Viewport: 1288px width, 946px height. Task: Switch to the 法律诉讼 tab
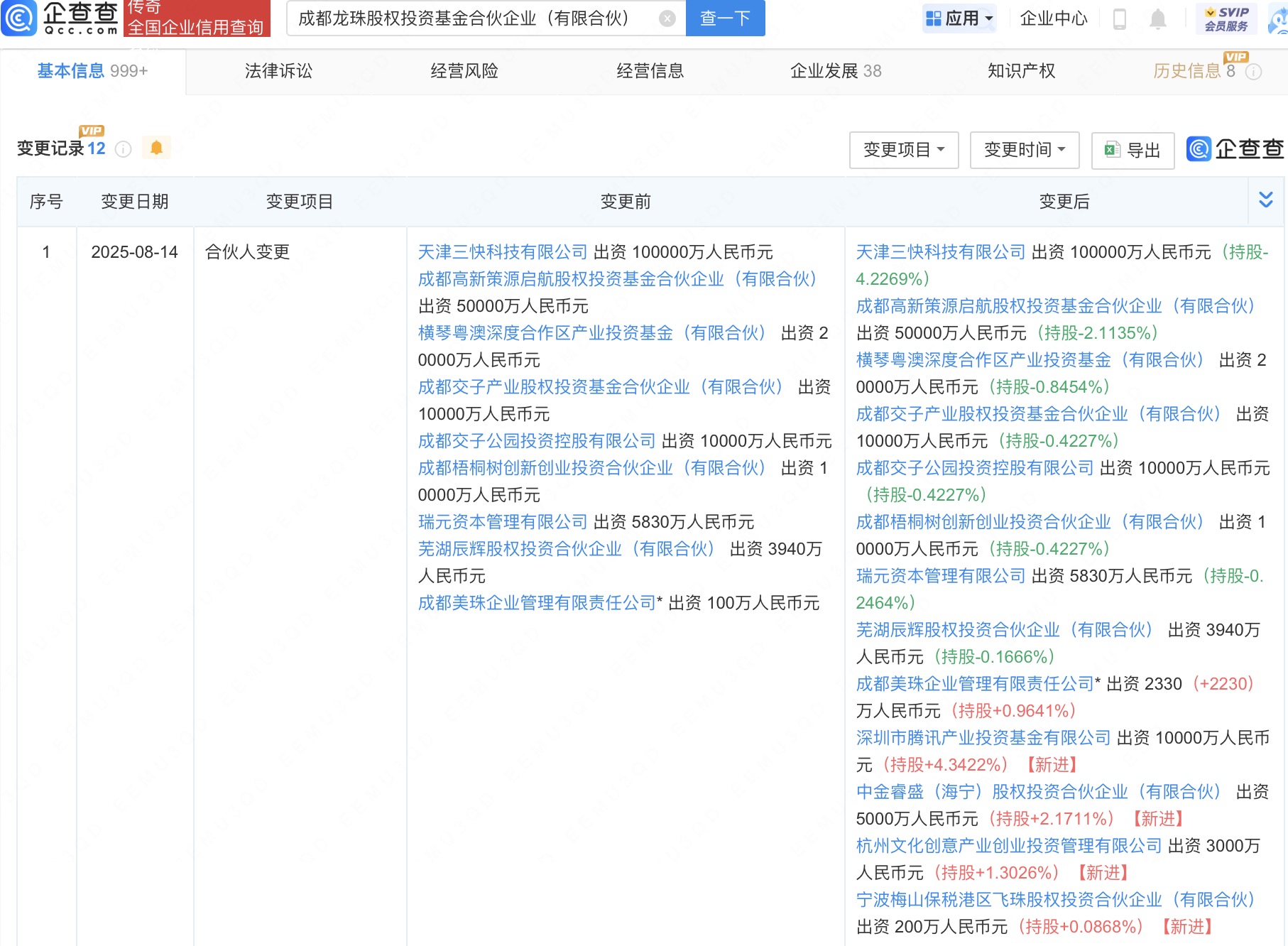[x=278, y=71]
